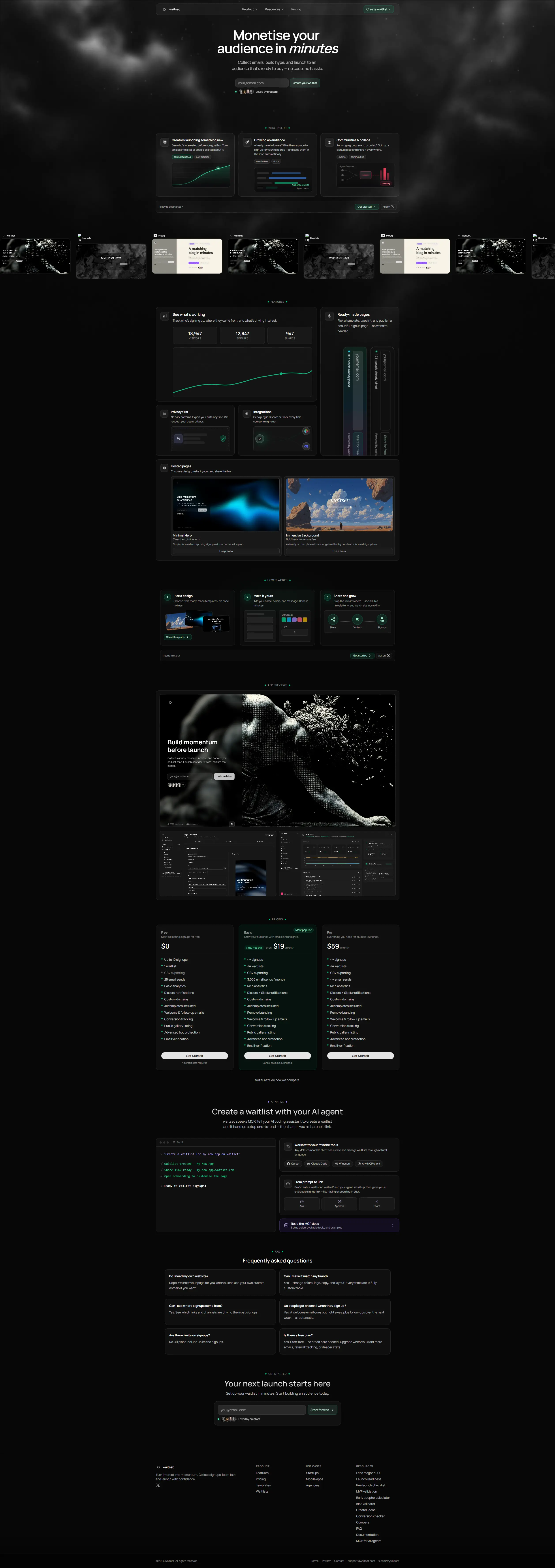Click the Templates link in footer
The height and width of the screenshot is (1568, 555).
click(x=263, y=1485)
